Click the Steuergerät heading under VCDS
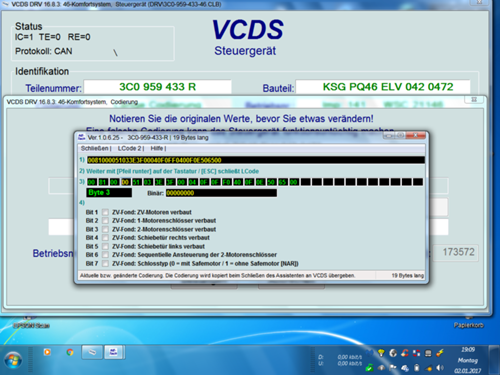500x375 pixels. tap(245, 51)
